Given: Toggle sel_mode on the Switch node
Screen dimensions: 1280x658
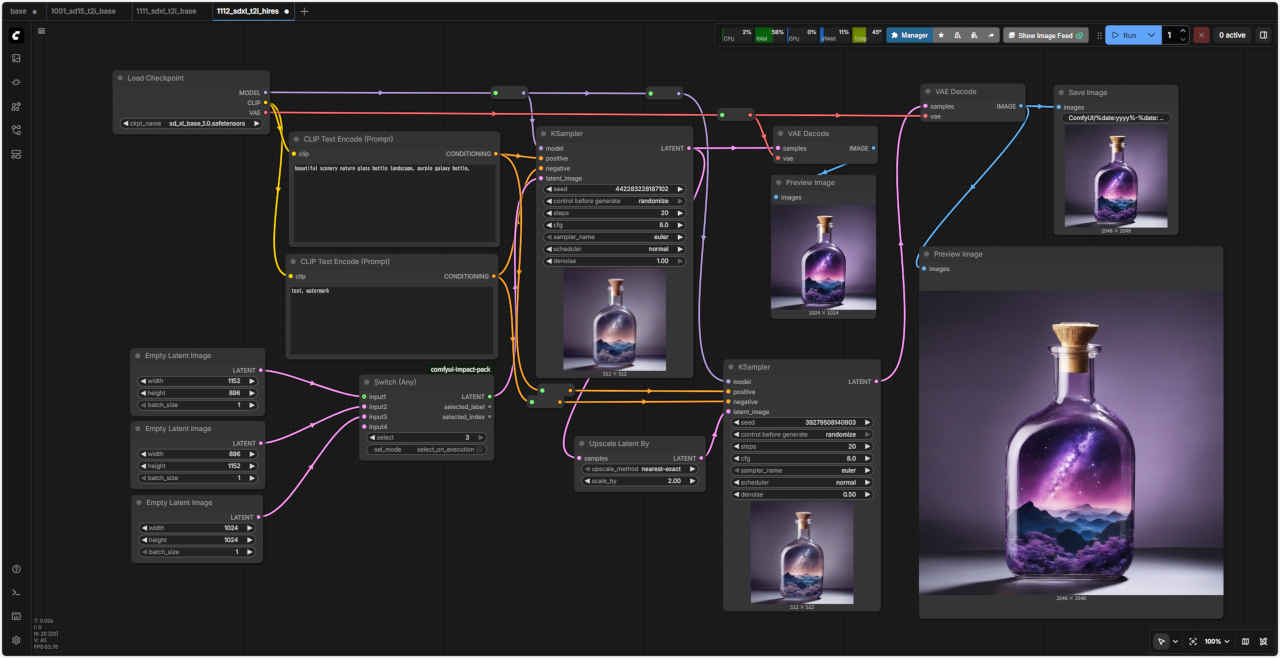Looking at the screenshot, I should pos(426,450).
